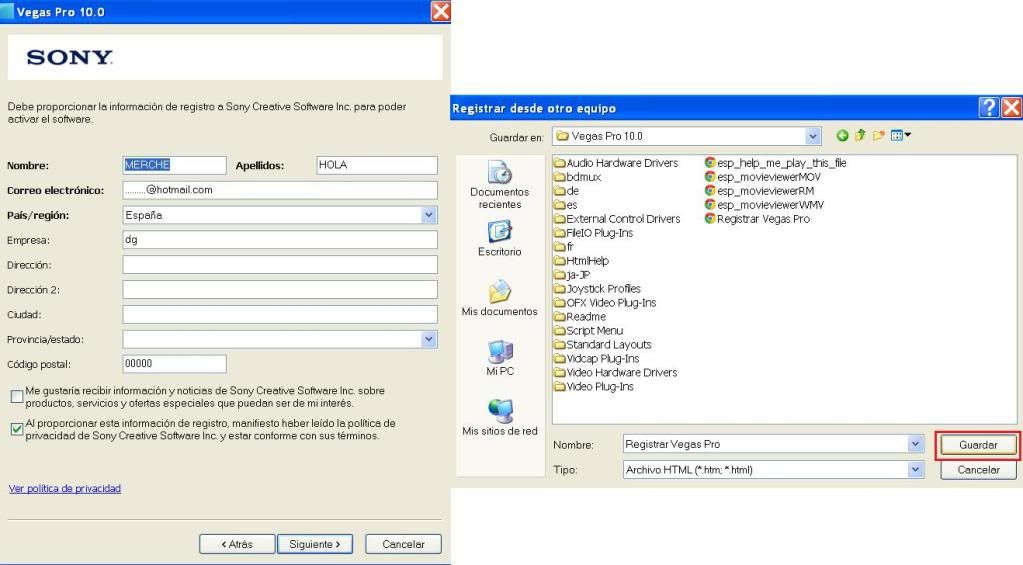The height and width of the screenshot is (565, 1023).
Task: Select the de folder
Action: pos(567,191)
